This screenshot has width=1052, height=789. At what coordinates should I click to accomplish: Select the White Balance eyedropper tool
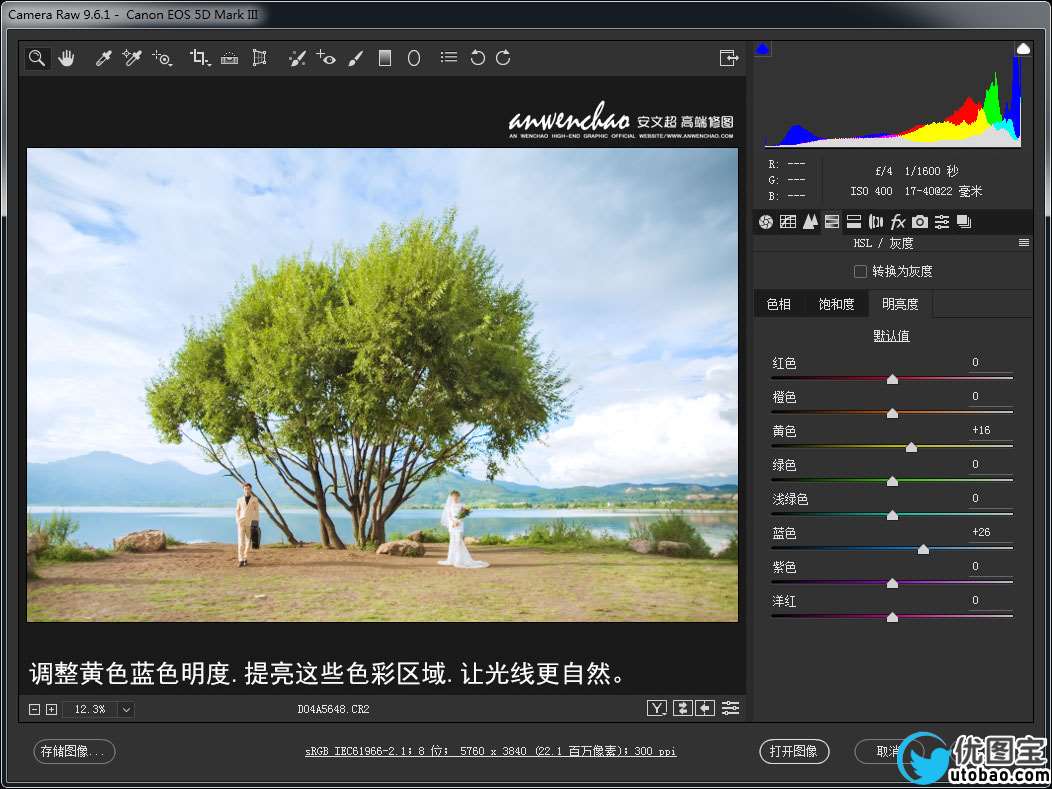coord(102,58)
